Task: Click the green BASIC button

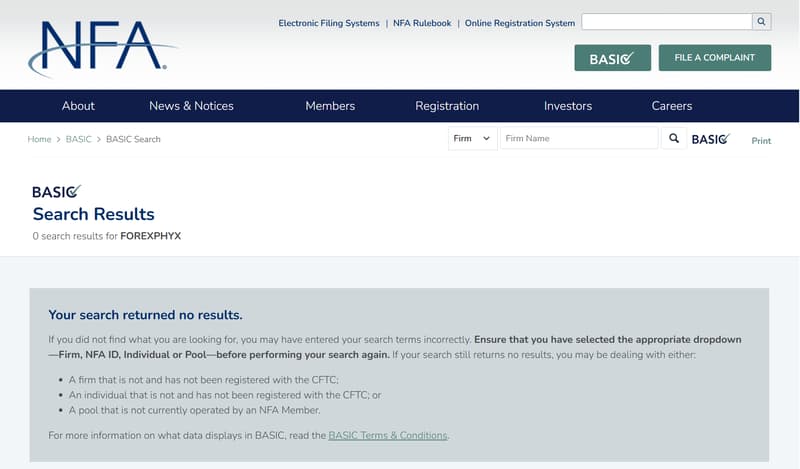Action: click(x=612, y=58)
